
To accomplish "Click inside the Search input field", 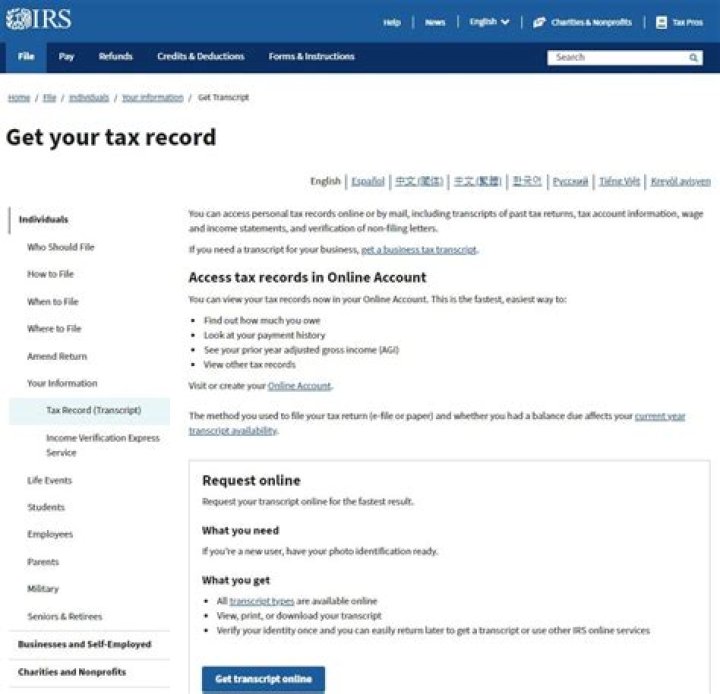I will point(615,58).
